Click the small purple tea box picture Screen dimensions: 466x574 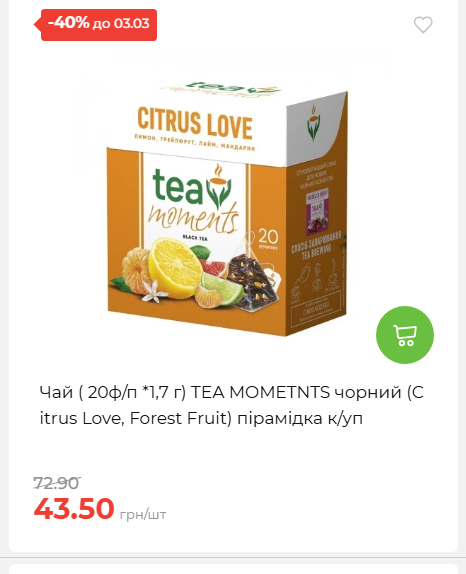(317, 211)
